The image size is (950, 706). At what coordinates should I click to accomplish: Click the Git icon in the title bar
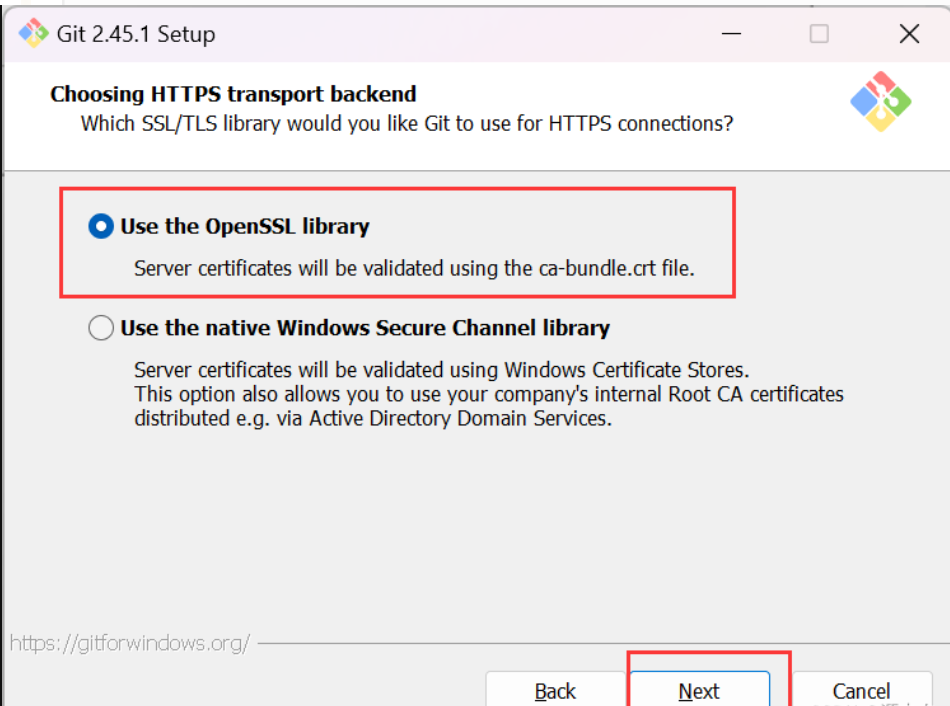(34, 34)
